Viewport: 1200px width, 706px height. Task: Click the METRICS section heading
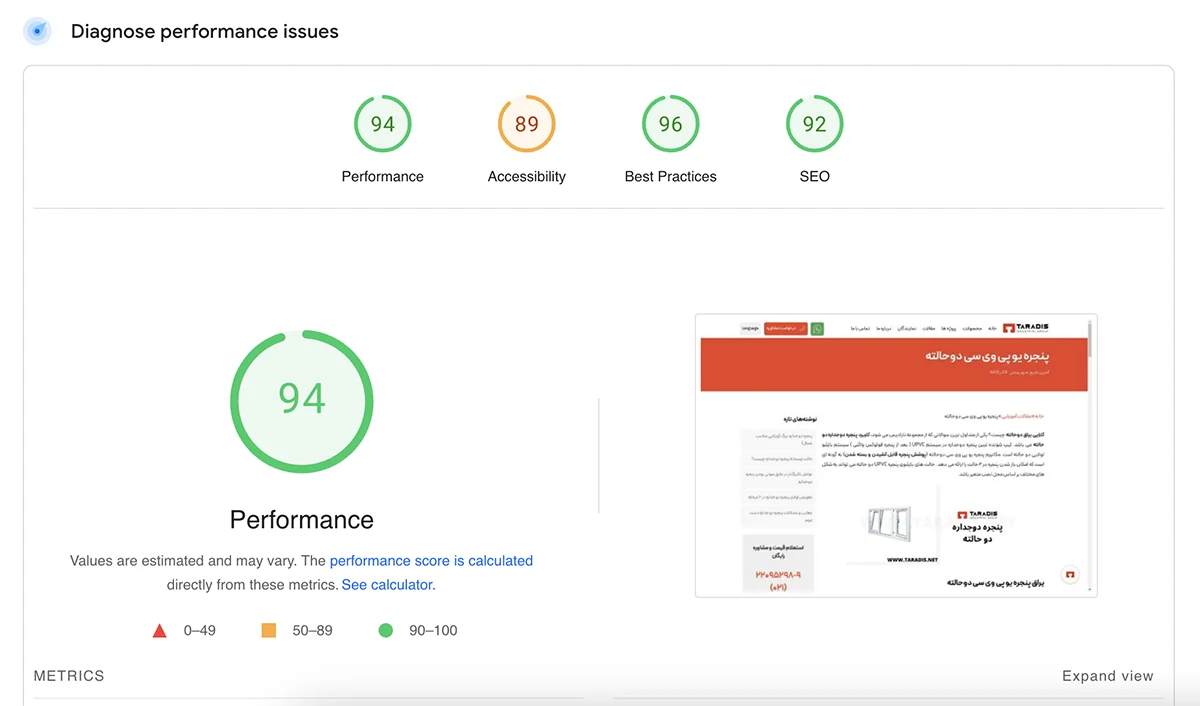(69, 676)
